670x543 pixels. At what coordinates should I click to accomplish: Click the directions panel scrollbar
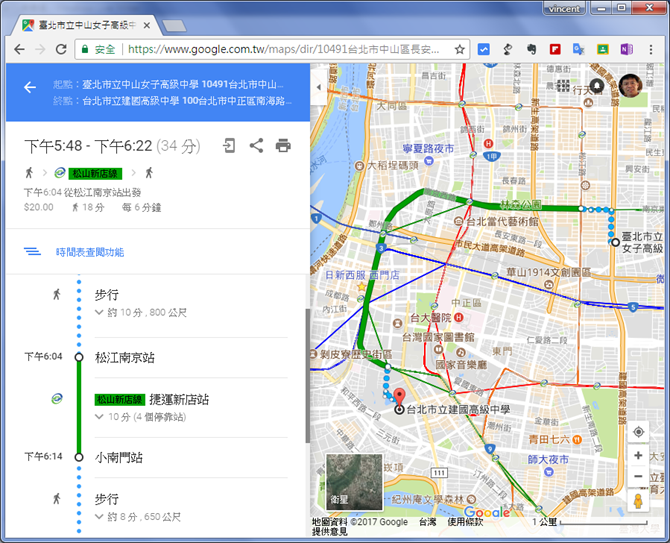point(308,375)
